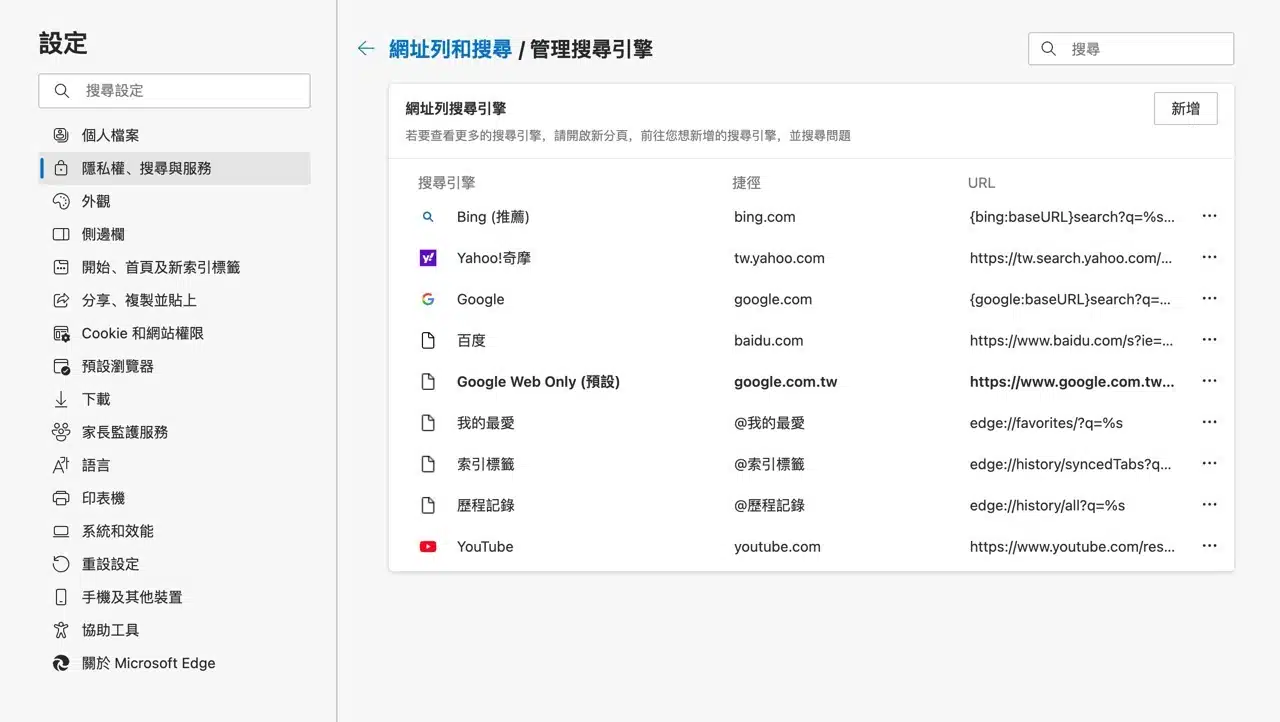Go to 系統和效能 settings section
The image size is (1280, 722).
(x=117, y=531)
